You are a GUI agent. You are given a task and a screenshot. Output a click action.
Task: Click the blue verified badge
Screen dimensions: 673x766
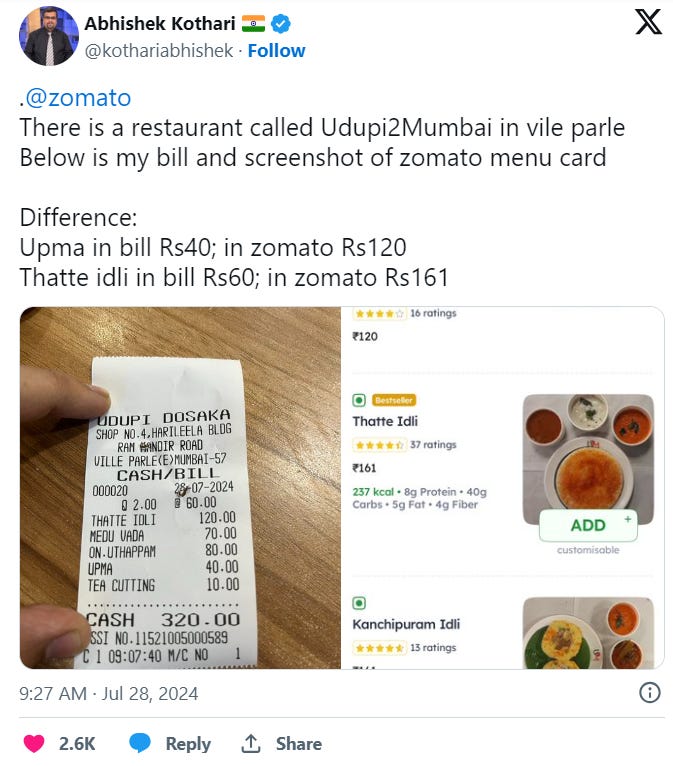(x=280, y=23)
